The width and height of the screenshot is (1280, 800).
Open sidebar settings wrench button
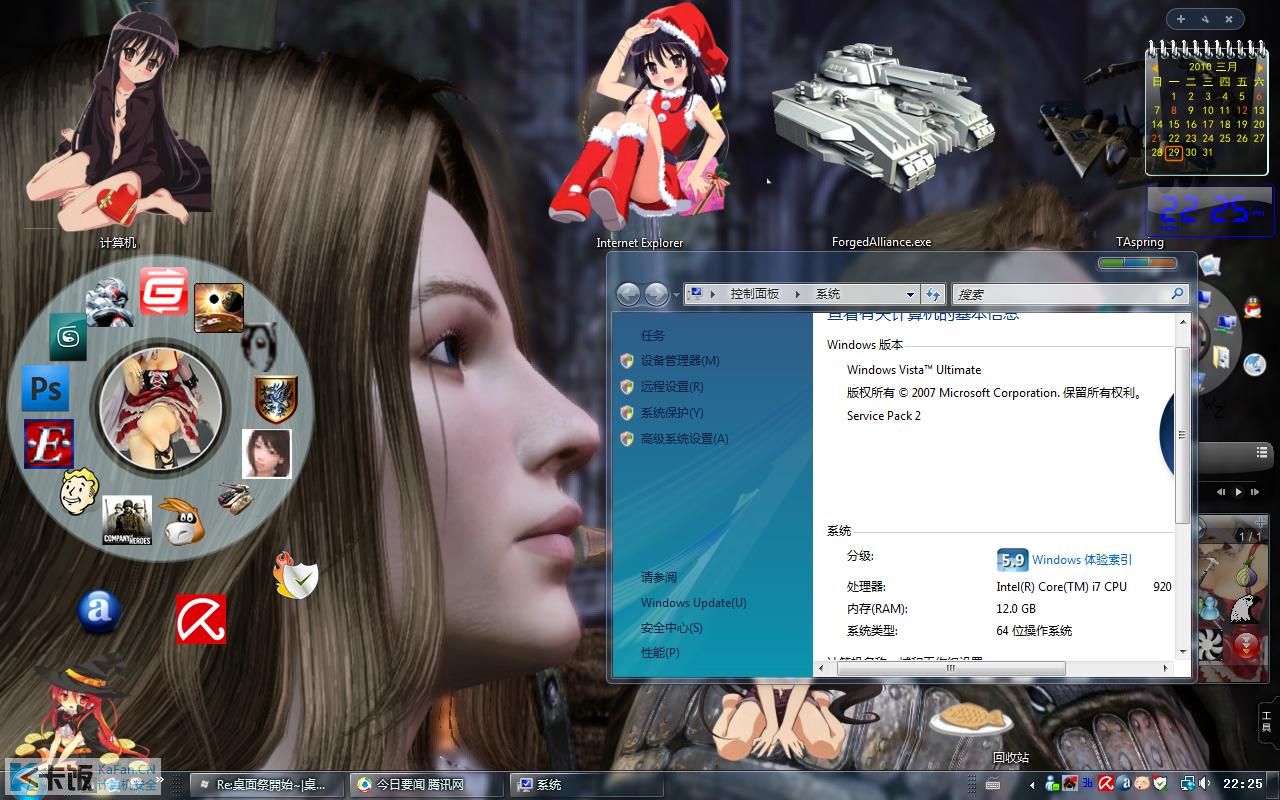(x=1205, y=18)
